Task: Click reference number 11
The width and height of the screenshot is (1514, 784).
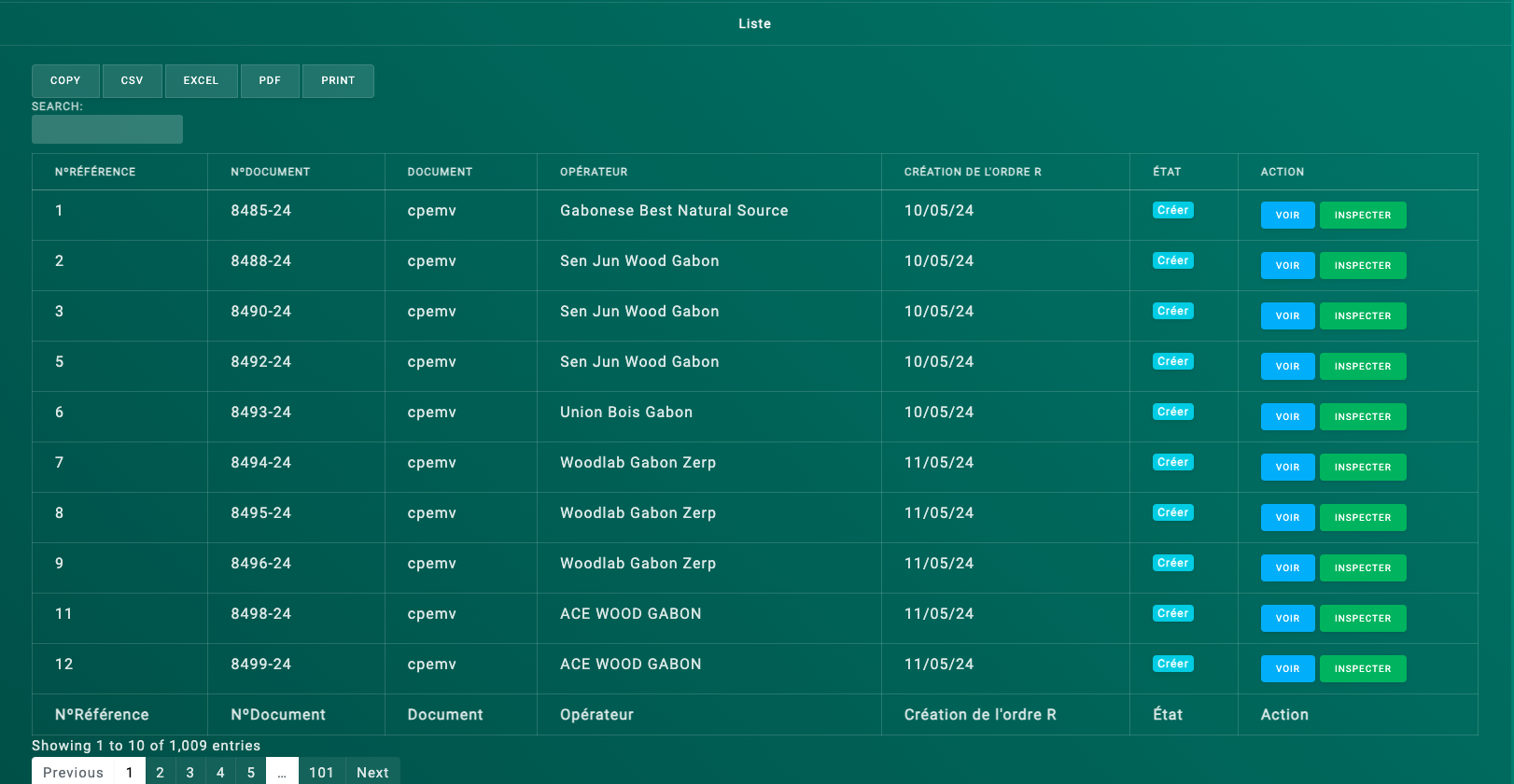Action: coord(63,614)
